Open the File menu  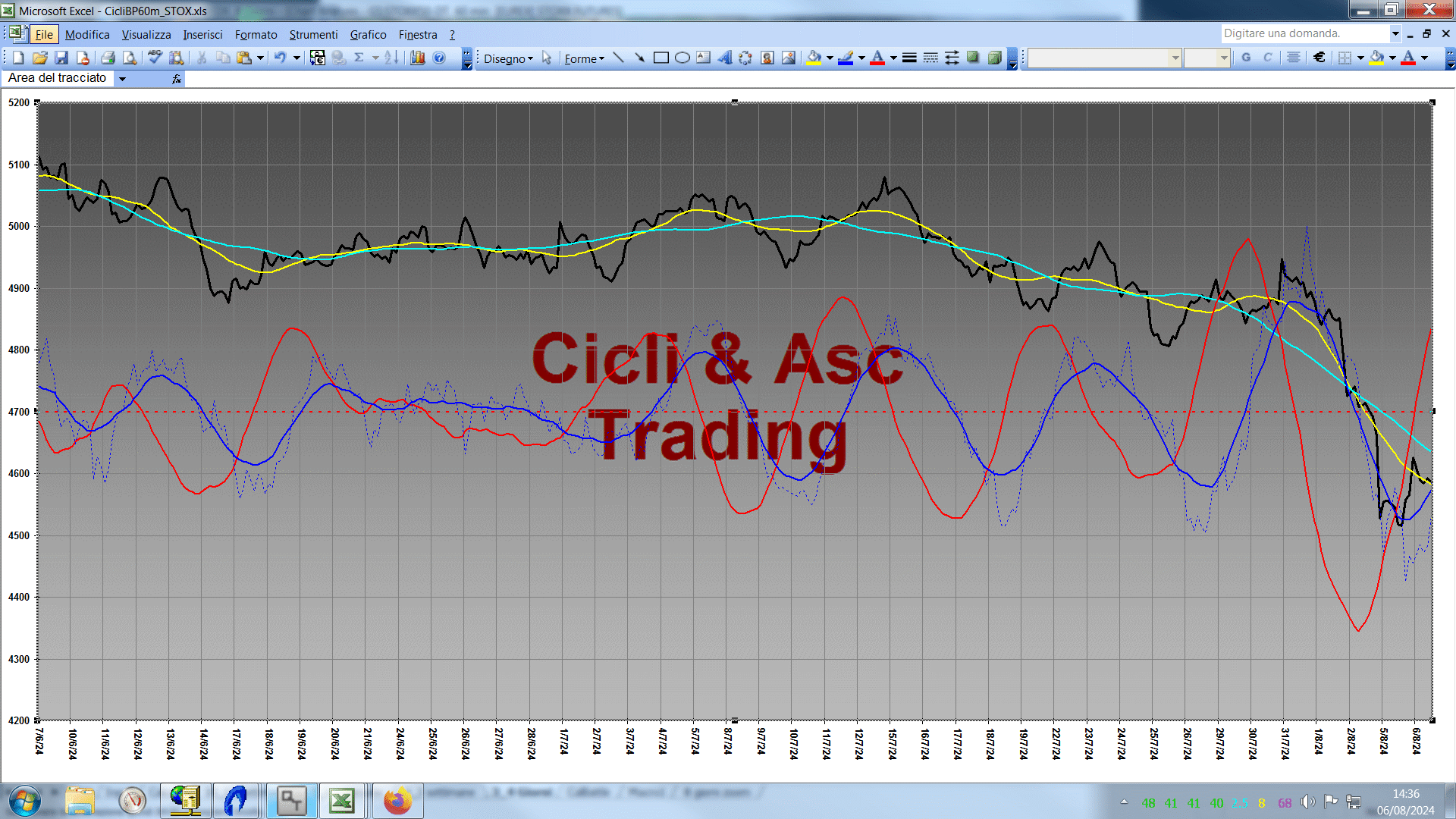pos(44,34)
